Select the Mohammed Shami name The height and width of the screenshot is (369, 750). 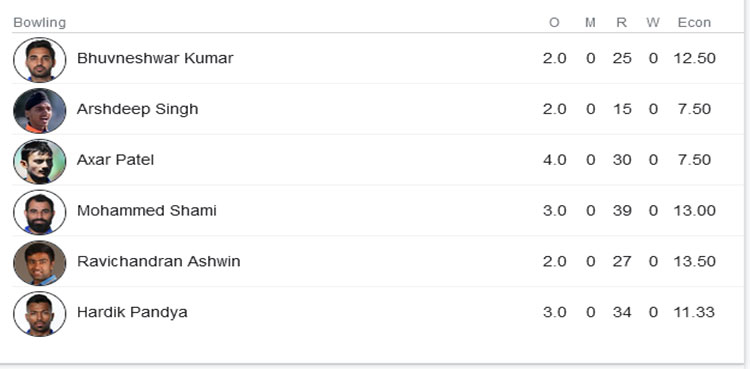[146, 211]
